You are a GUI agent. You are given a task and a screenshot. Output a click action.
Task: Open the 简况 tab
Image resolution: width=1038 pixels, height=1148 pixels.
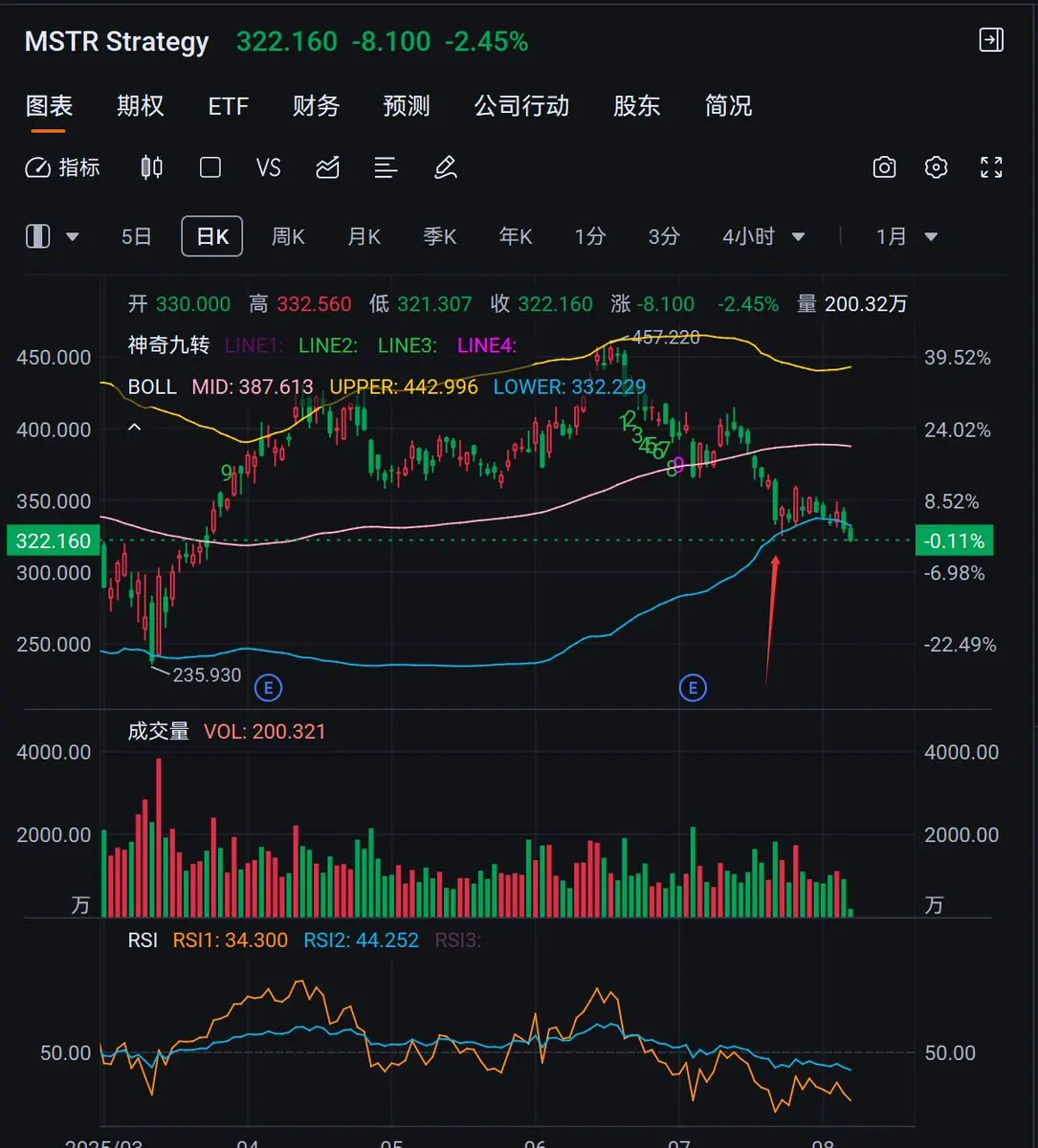[x=728, y=106]
